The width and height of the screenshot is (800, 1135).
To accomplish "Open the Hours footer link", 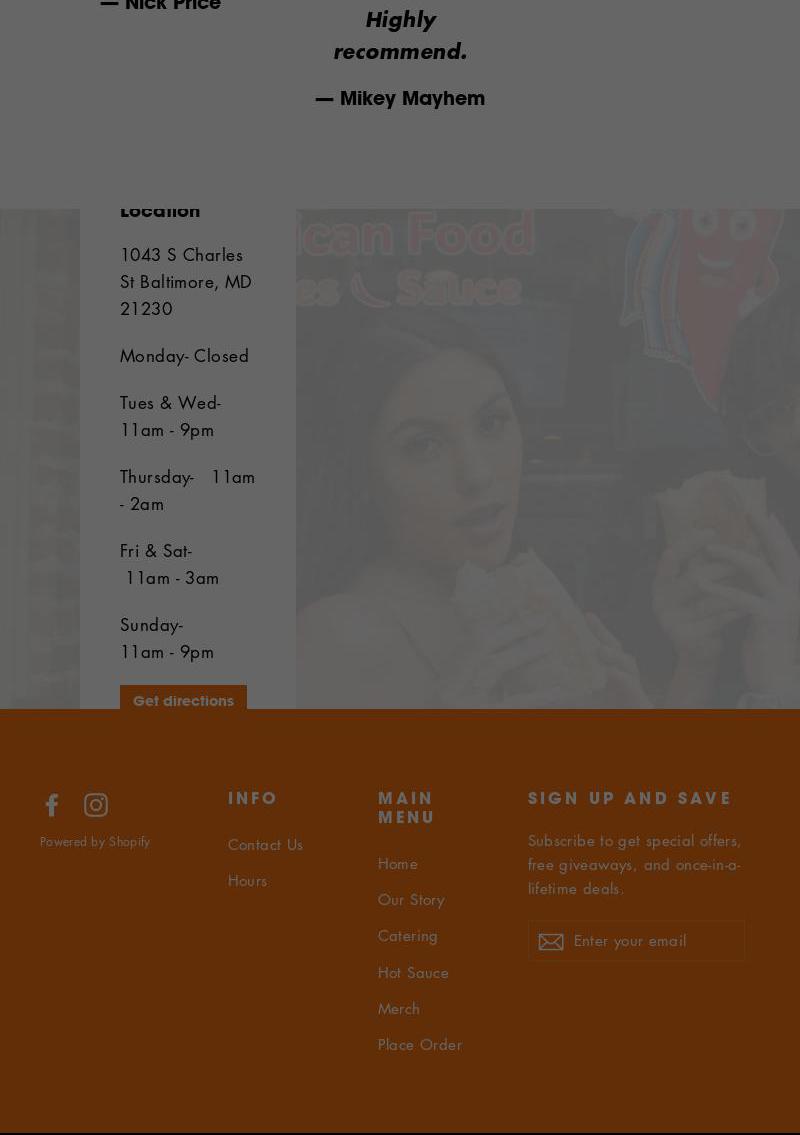I will point(248,880).
